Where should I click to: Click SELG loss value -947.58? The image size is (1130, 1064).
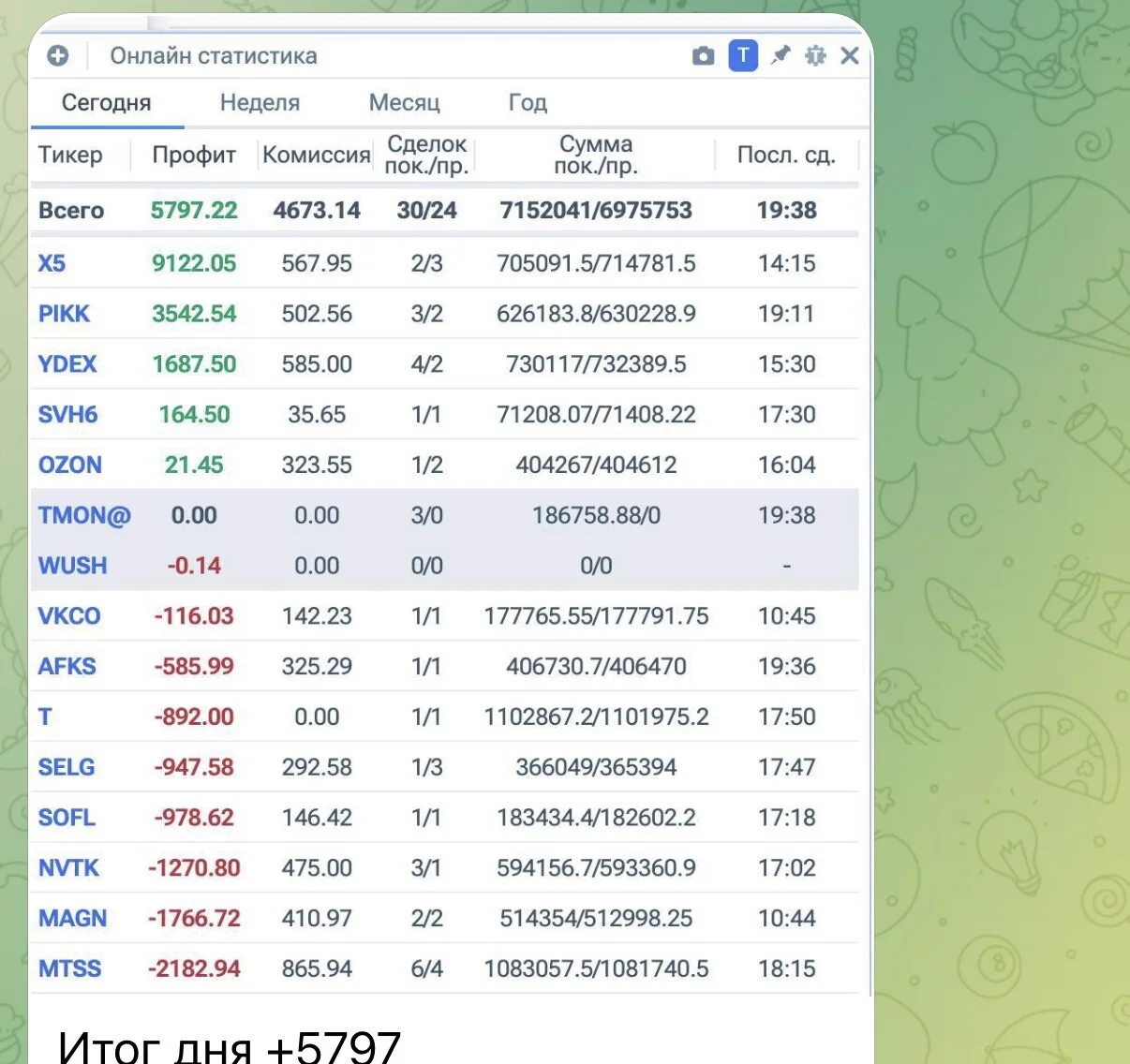pos(194,768)
